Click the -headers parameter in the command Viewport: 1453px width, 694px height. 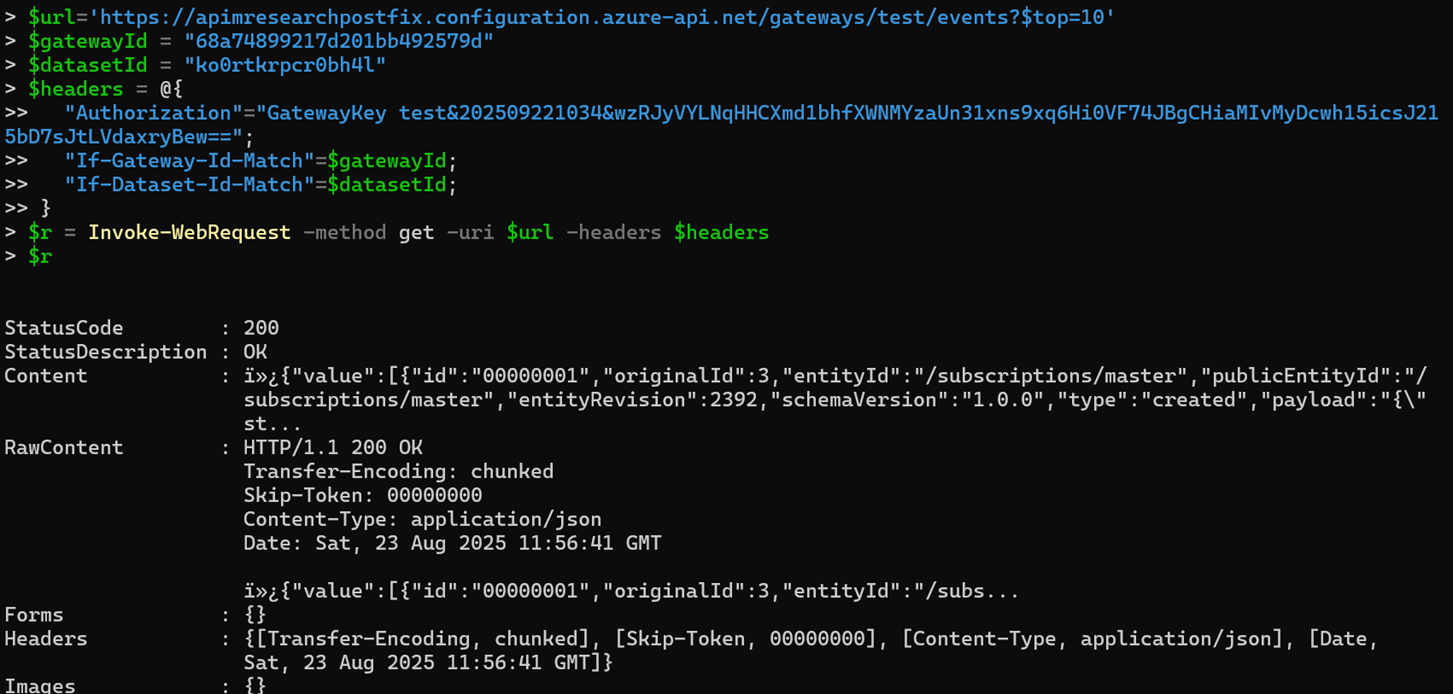click(613, 233)
